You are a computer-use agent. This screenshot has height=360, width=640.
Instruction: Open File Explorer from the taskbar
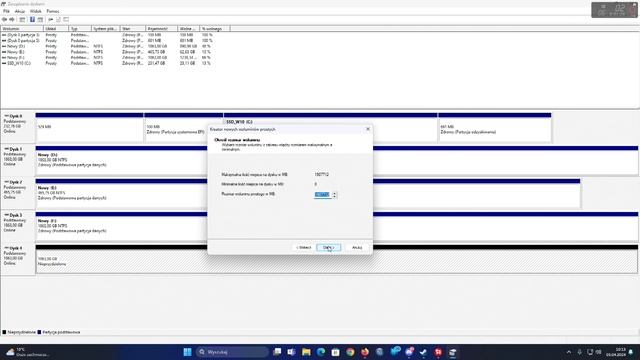(x=306, y=352)
